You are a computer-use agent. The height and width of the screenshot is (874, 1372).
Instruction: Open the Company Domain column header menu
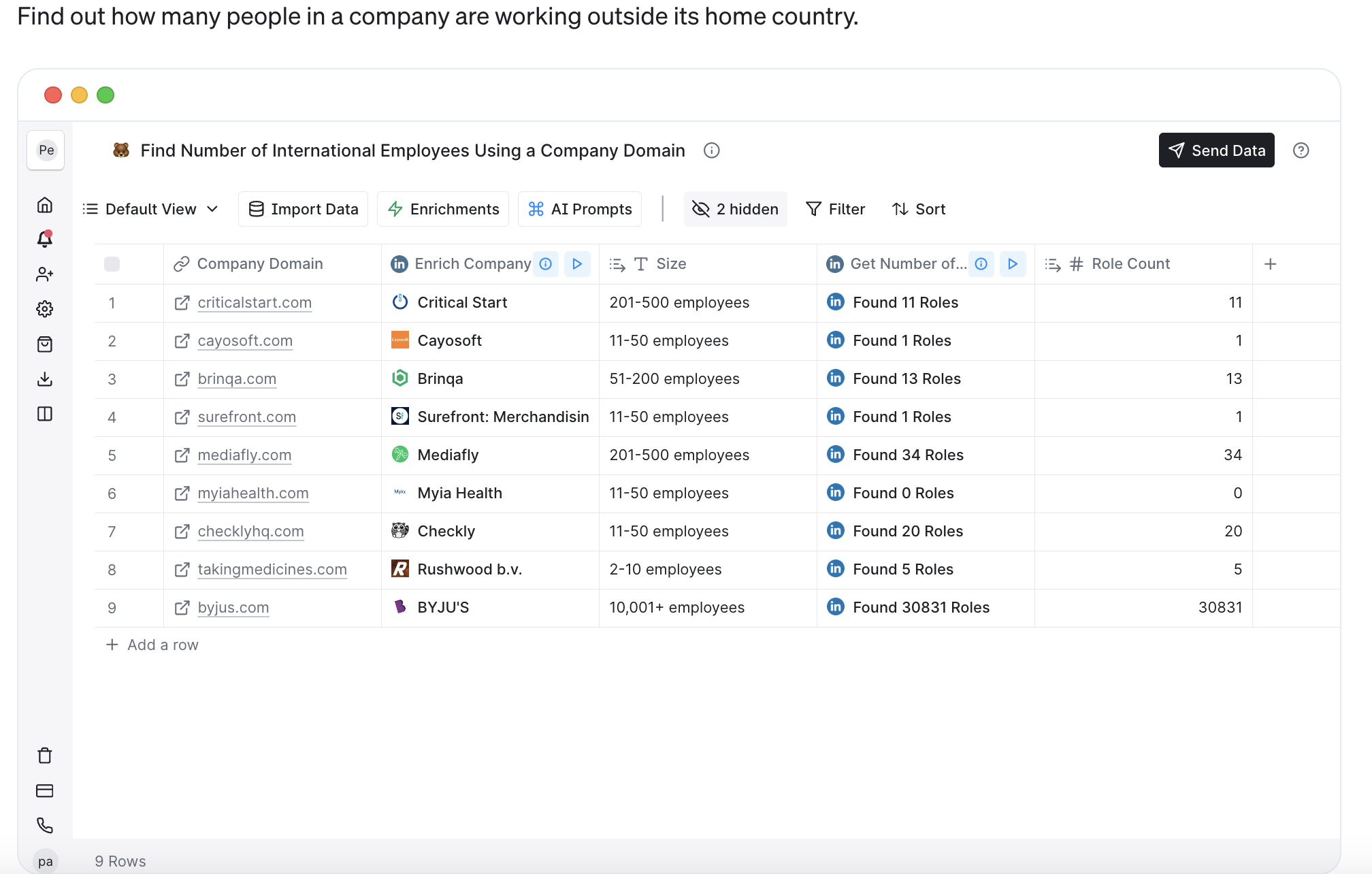[272, 264]
